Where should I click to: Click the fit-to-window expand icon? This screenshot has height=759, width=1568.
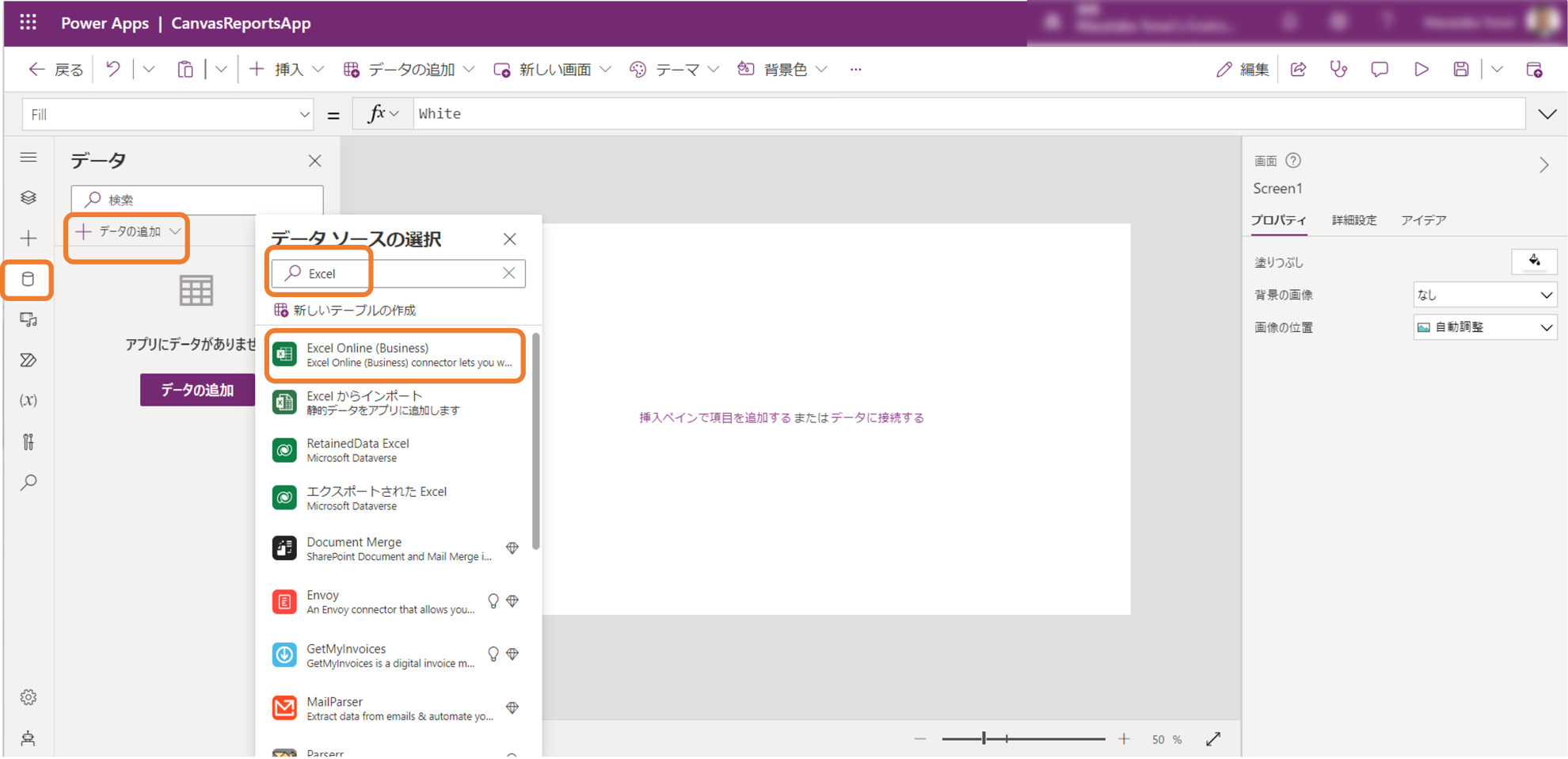pyautogui.click(x=1213, y=739)
